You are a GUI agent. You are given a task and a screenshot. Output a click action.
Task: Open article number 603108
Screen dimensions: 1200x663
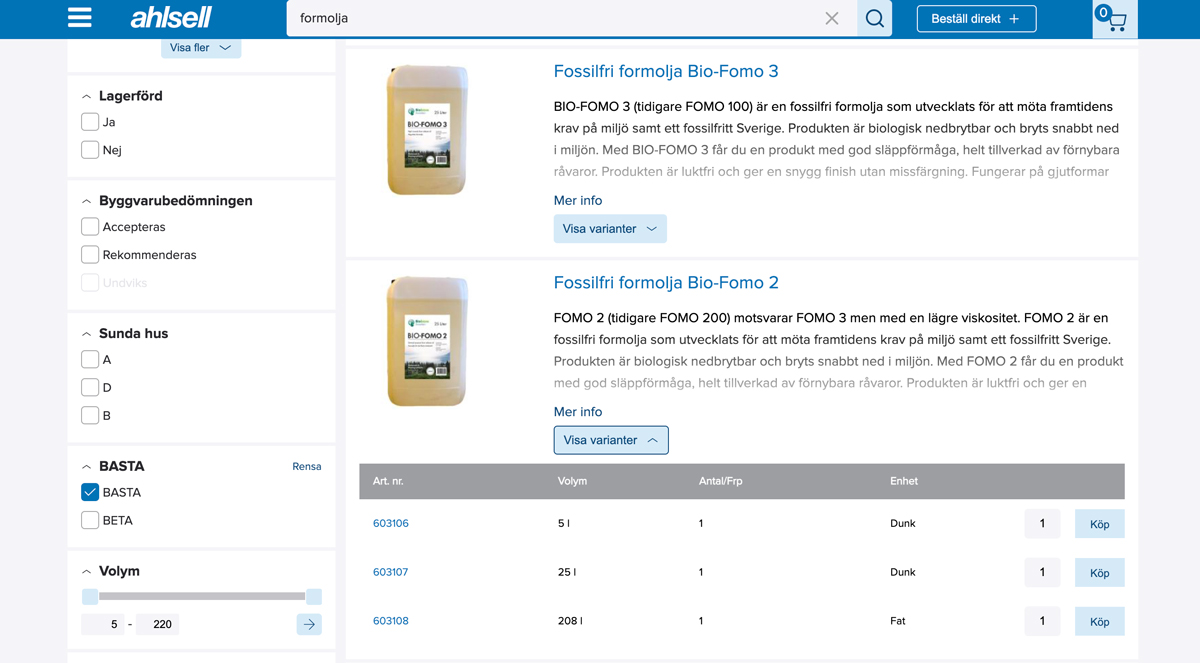(x=391, y=621)
